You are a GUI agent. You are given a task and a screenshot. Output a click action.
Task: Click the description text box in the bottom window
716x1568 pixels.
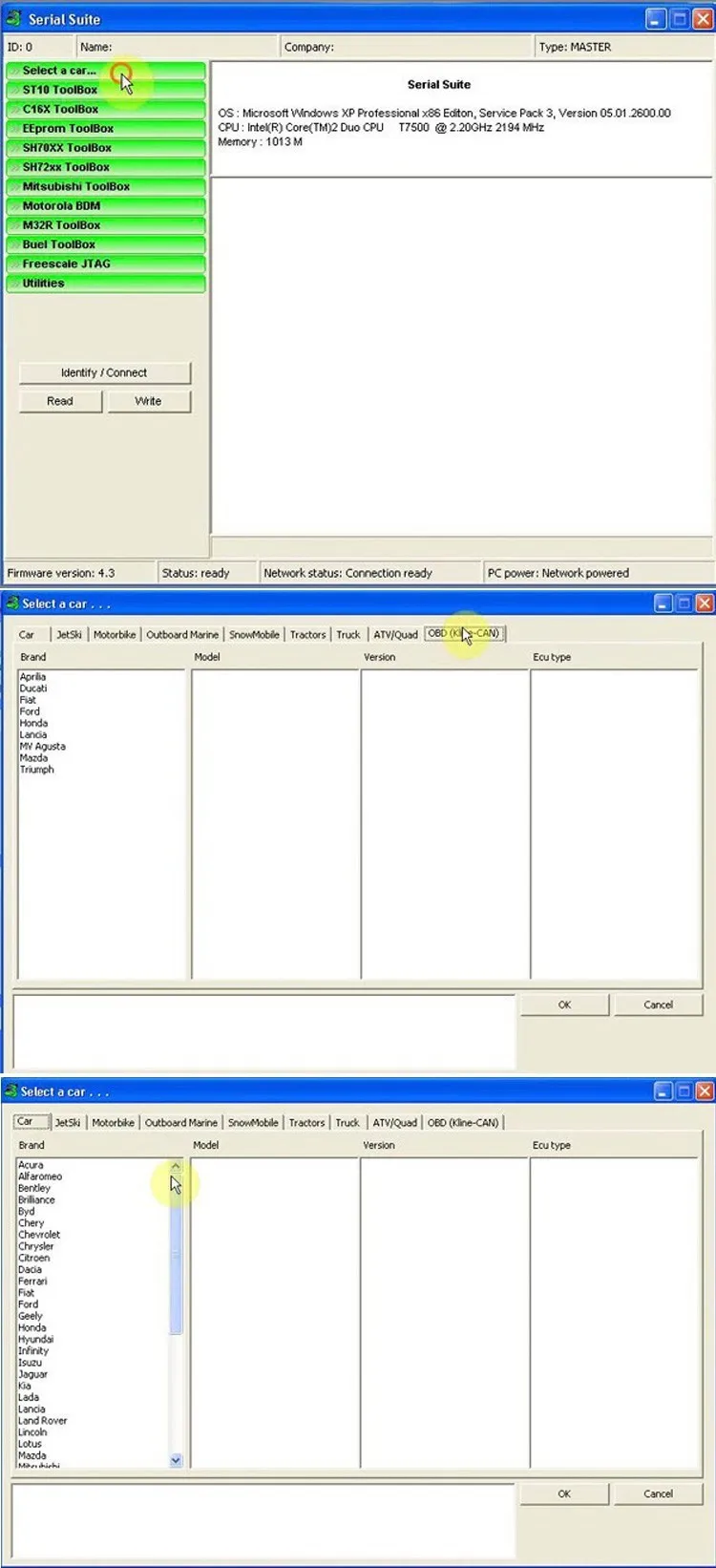(263, 1523)
